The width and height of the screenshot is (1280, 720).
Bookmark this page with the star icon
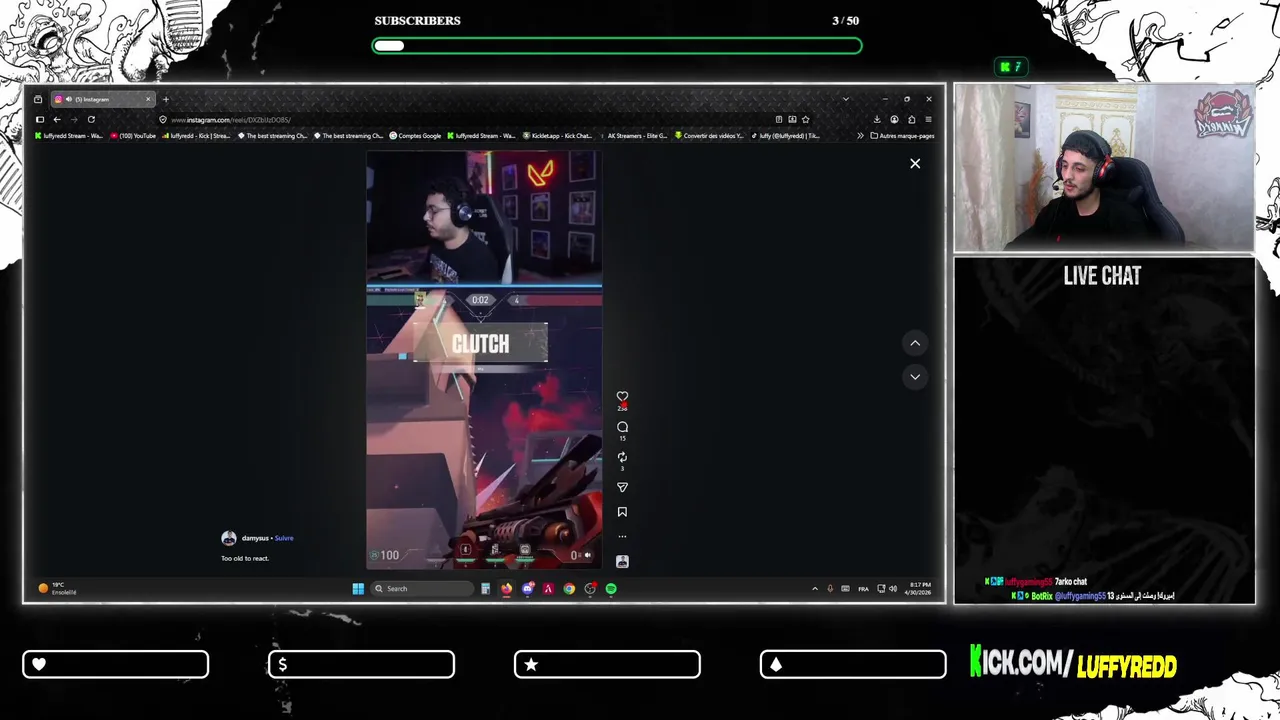(805, 119)
